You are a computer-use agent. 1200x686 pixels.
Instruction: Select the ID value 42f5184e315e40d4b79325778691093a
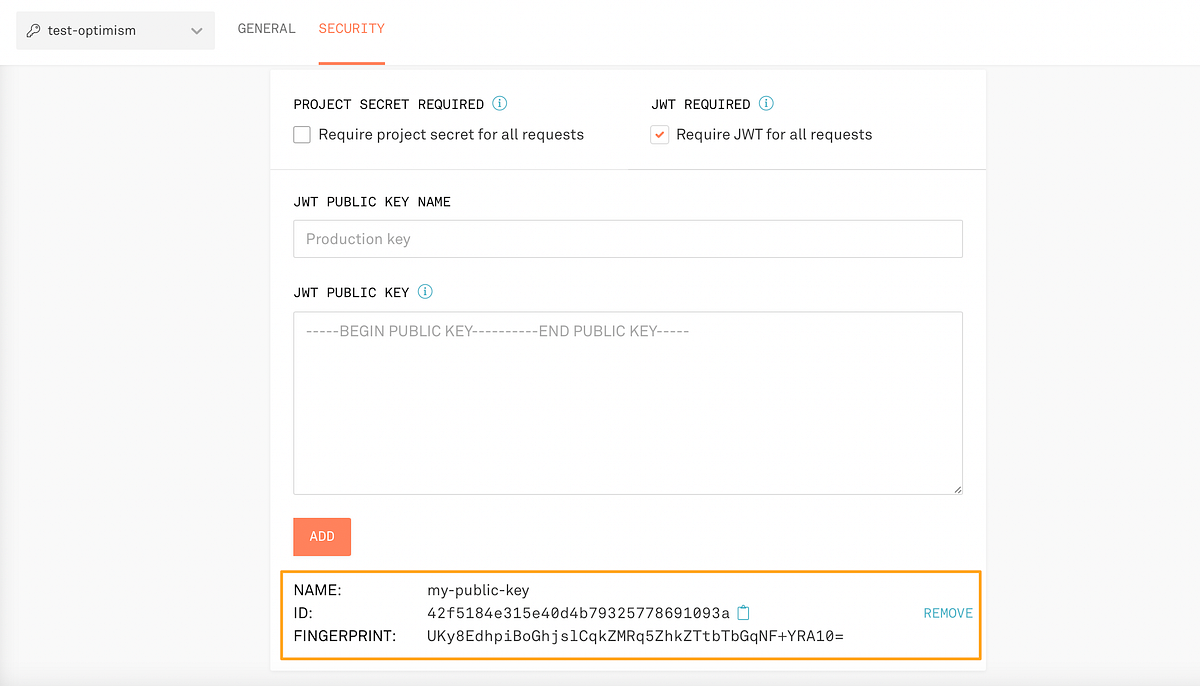(579, 613)
